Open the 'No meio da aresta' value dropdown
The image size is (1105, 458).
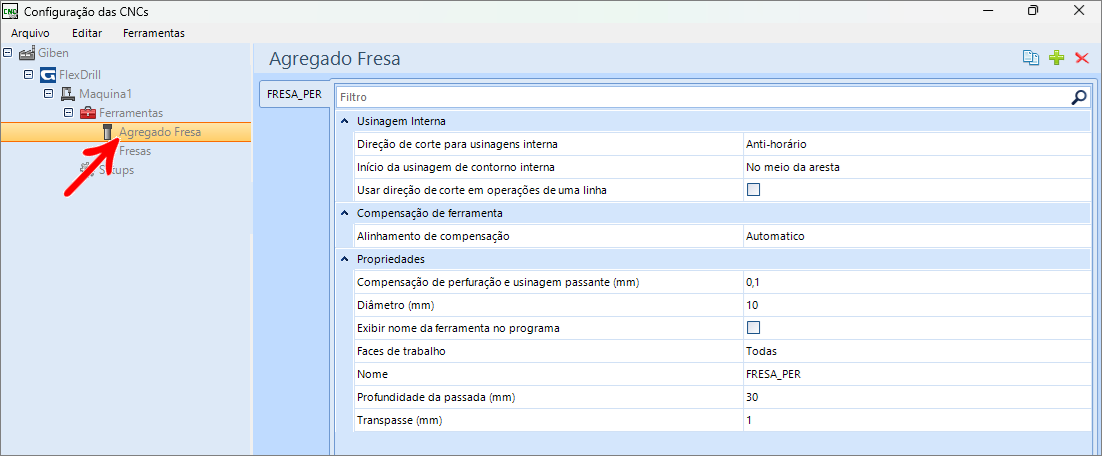tap(917, 167)
